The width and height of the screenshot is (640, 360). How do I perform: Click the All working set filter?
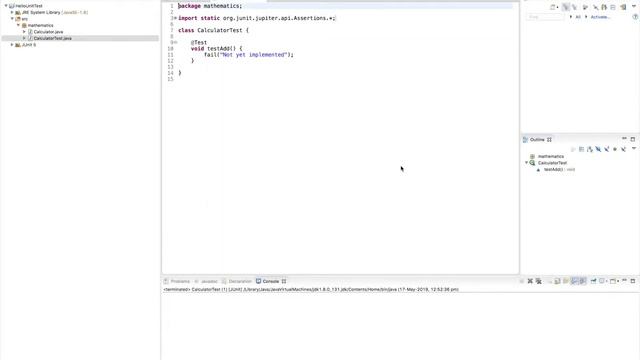[578, 17]
